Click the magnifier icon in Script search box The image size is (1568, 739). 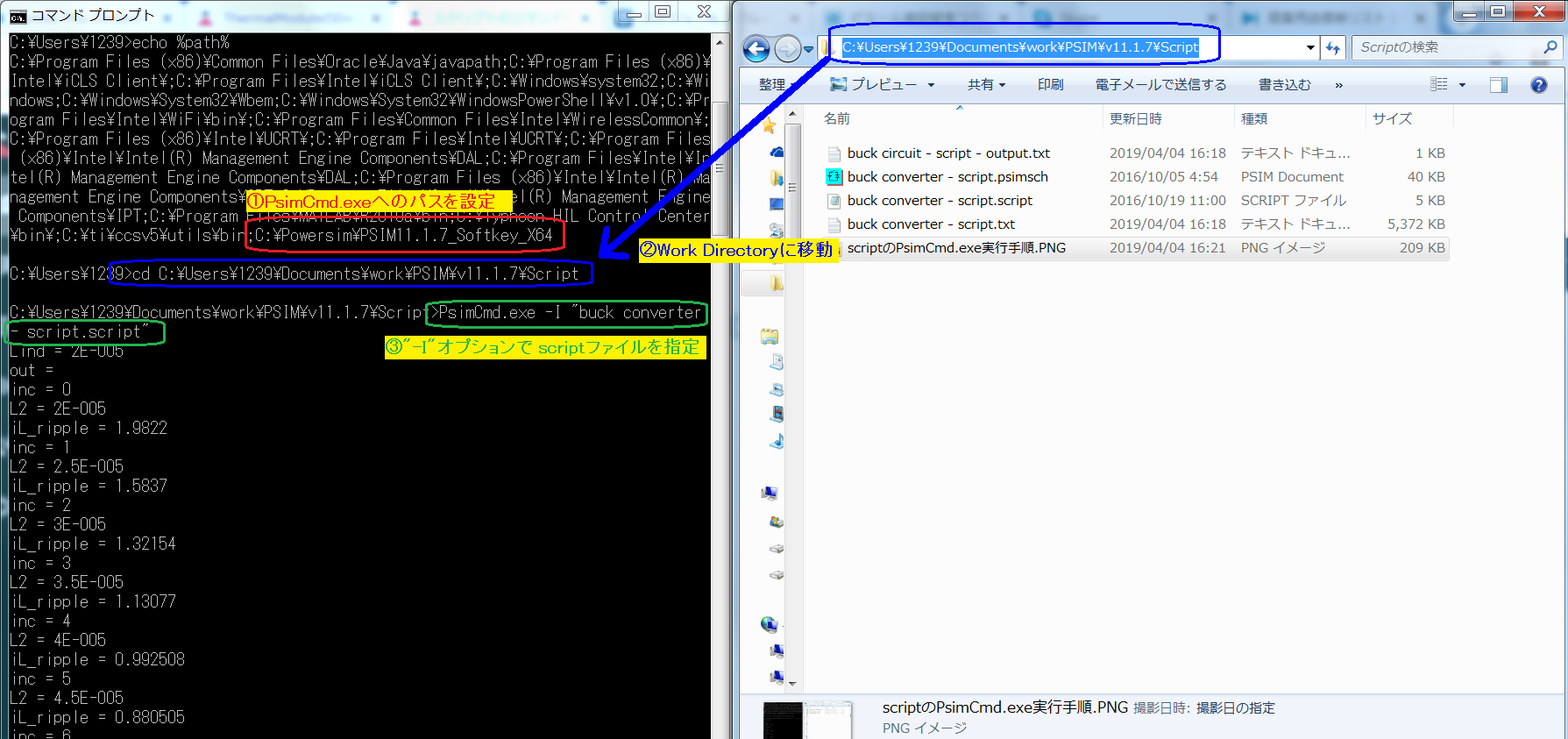1550,47
